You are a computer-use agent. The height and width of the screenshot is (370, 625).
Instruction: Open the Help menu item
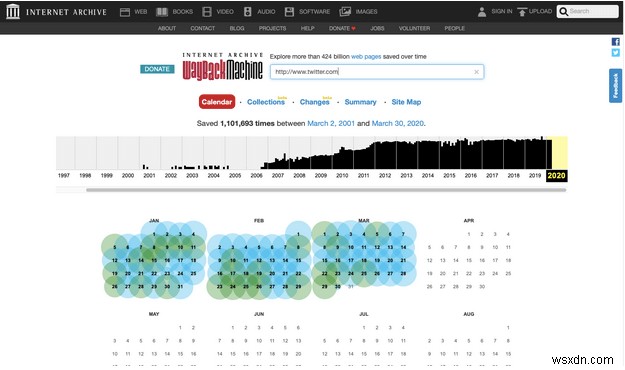coord(307,28)
